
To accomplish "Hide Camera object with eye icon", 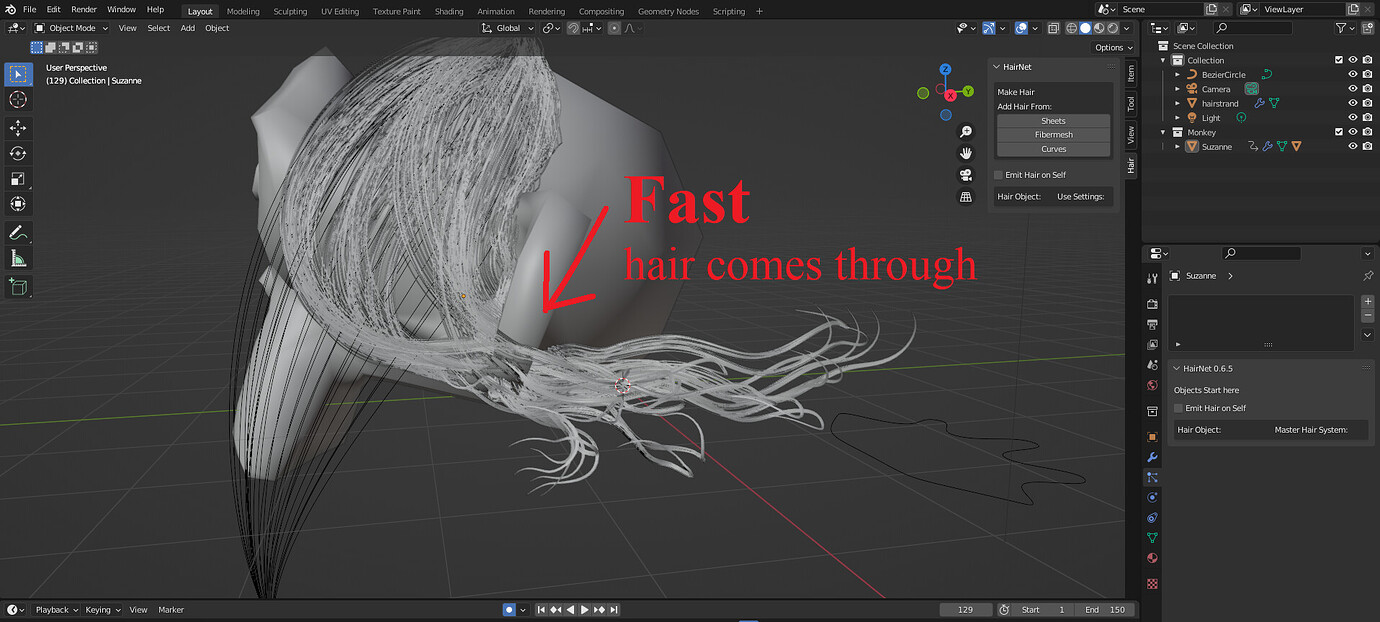I will [1353, 89].
